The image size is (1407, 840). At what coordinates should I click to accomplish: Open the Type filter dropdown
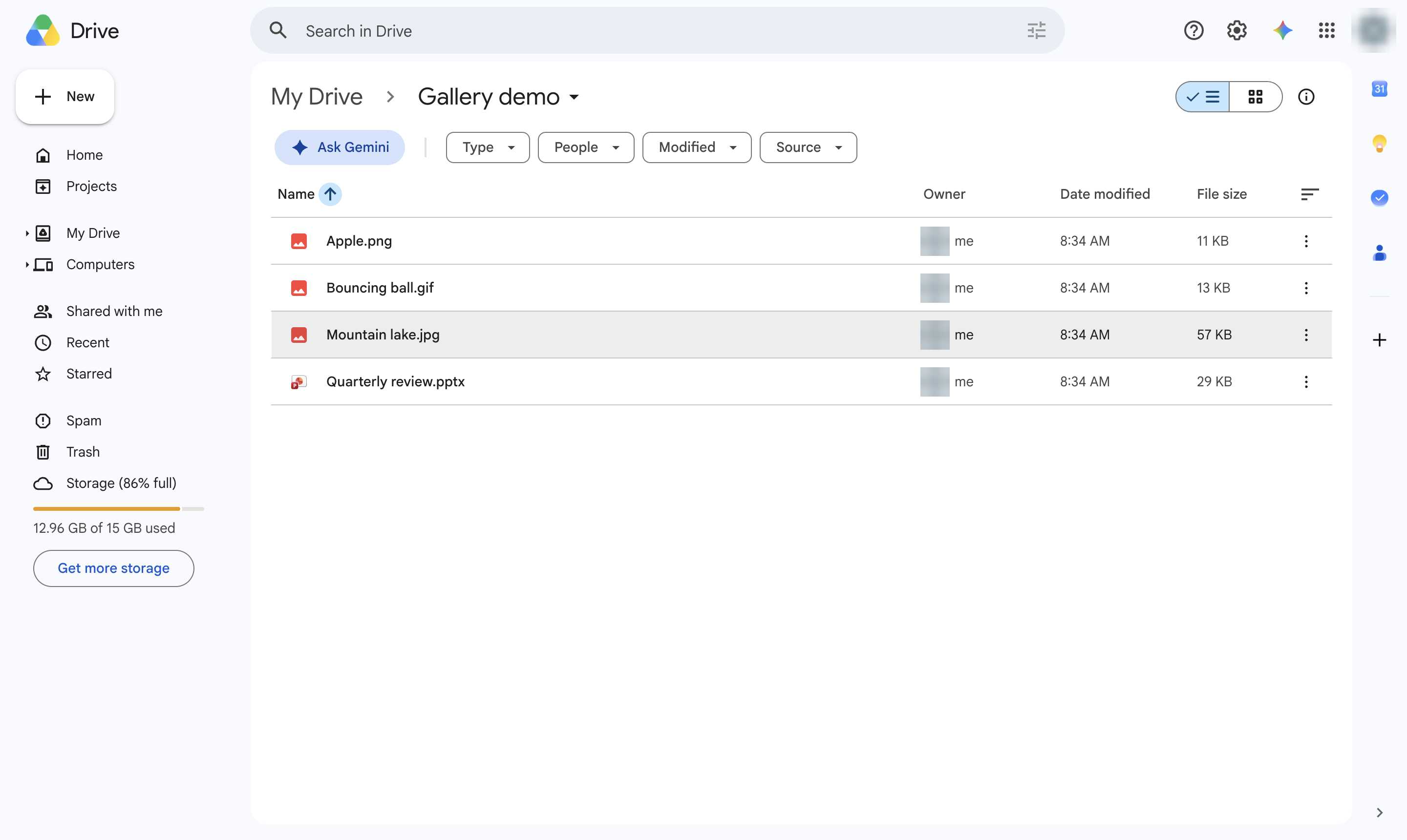click(x=488, y=147)
